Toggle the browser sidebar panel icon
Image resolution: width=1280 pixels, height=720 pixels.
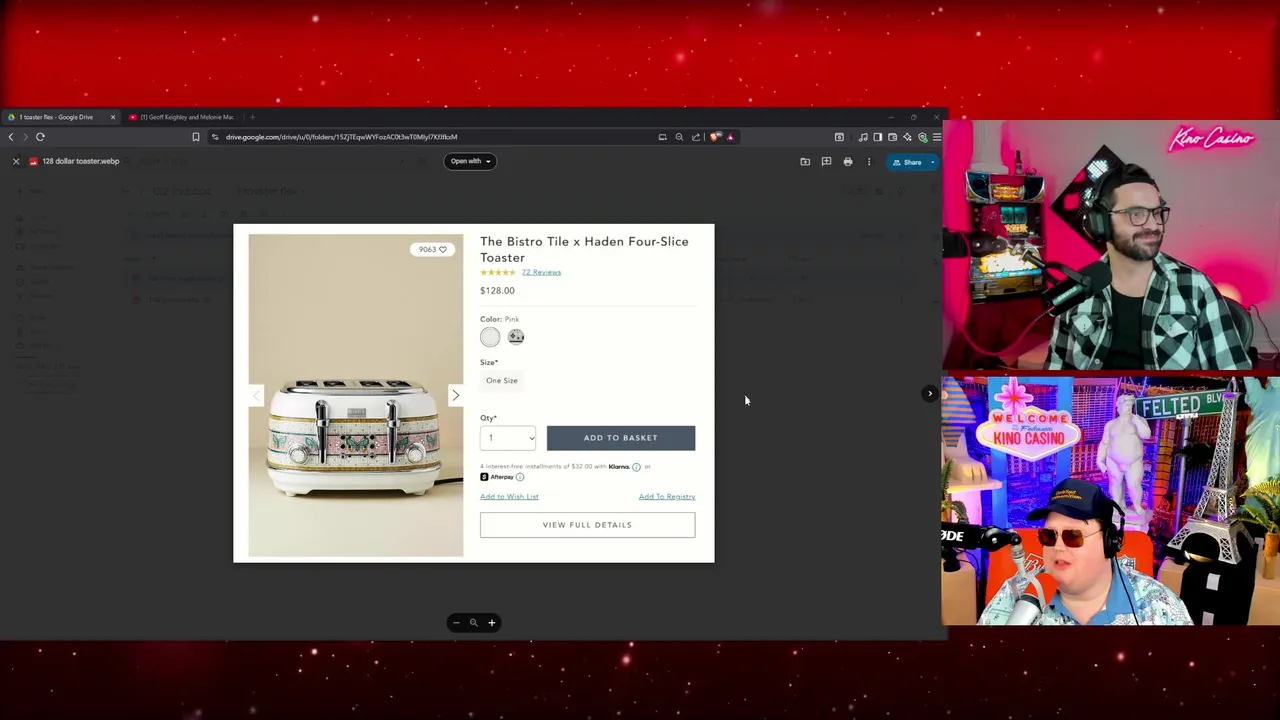click(877, 137)
